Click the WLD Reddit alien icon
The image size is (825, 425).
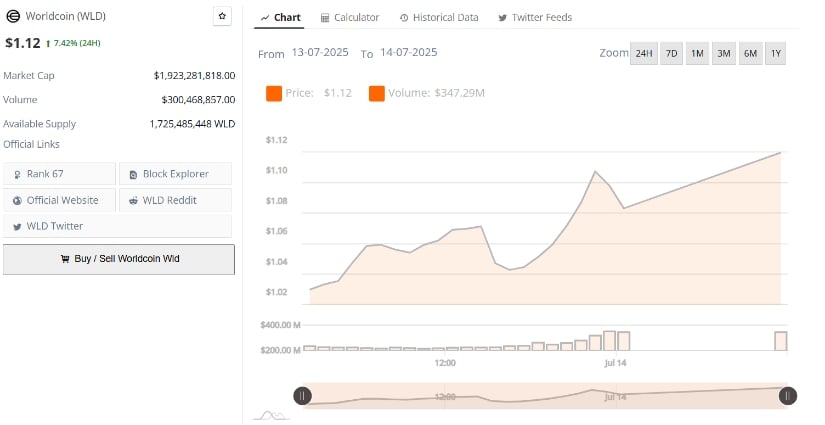click(133, 200)
